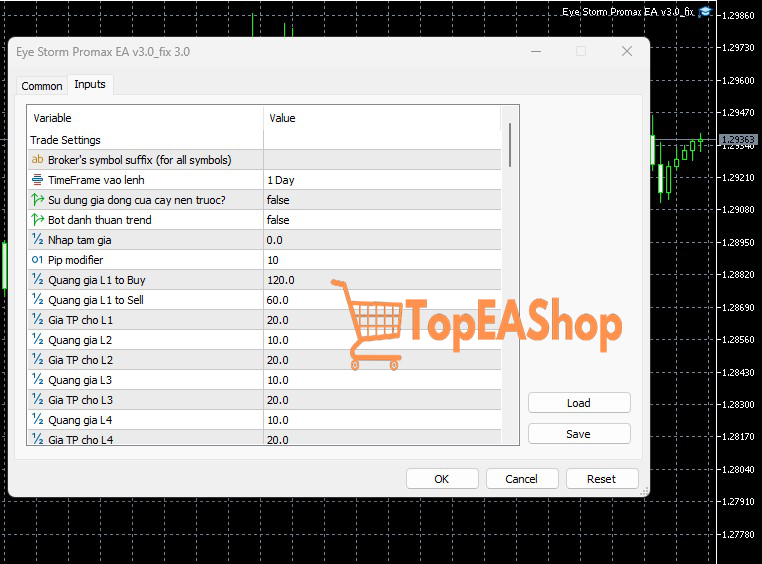This screenshot has width=762, height=564.
Task: Reset the inputs to their defaults
Action: (602, 479)
